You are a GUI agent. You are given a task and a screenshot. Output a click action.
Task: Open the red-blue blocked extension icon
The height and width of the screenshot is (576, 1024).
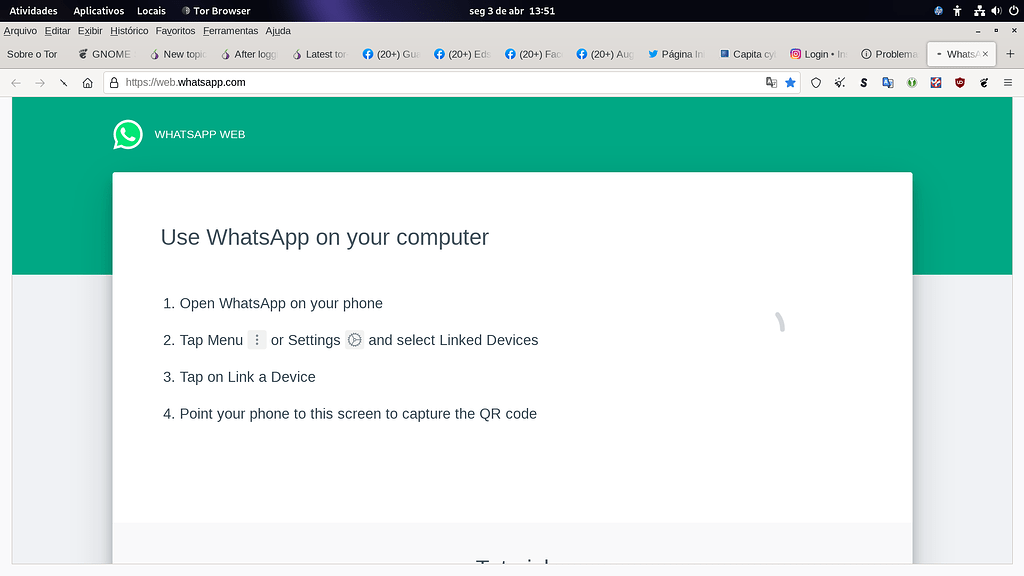936,83
